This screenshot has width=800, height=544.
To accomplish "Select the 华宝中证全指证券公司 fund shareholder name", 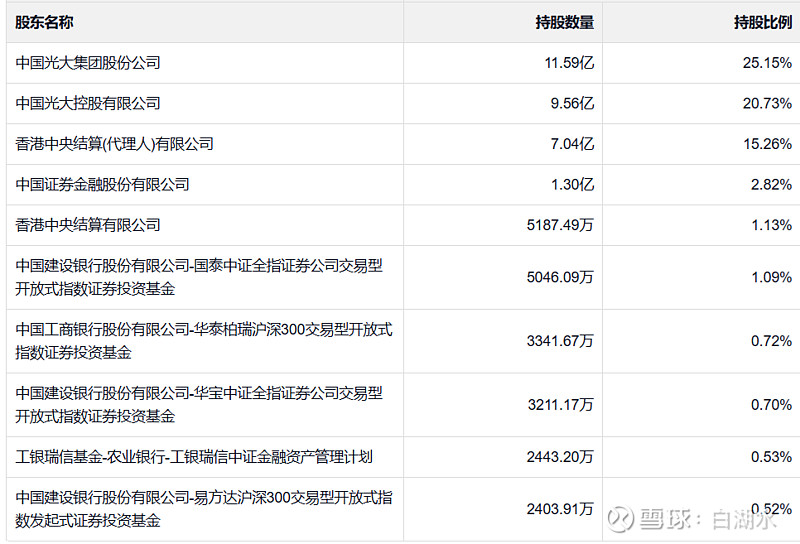I will [199, 405].
